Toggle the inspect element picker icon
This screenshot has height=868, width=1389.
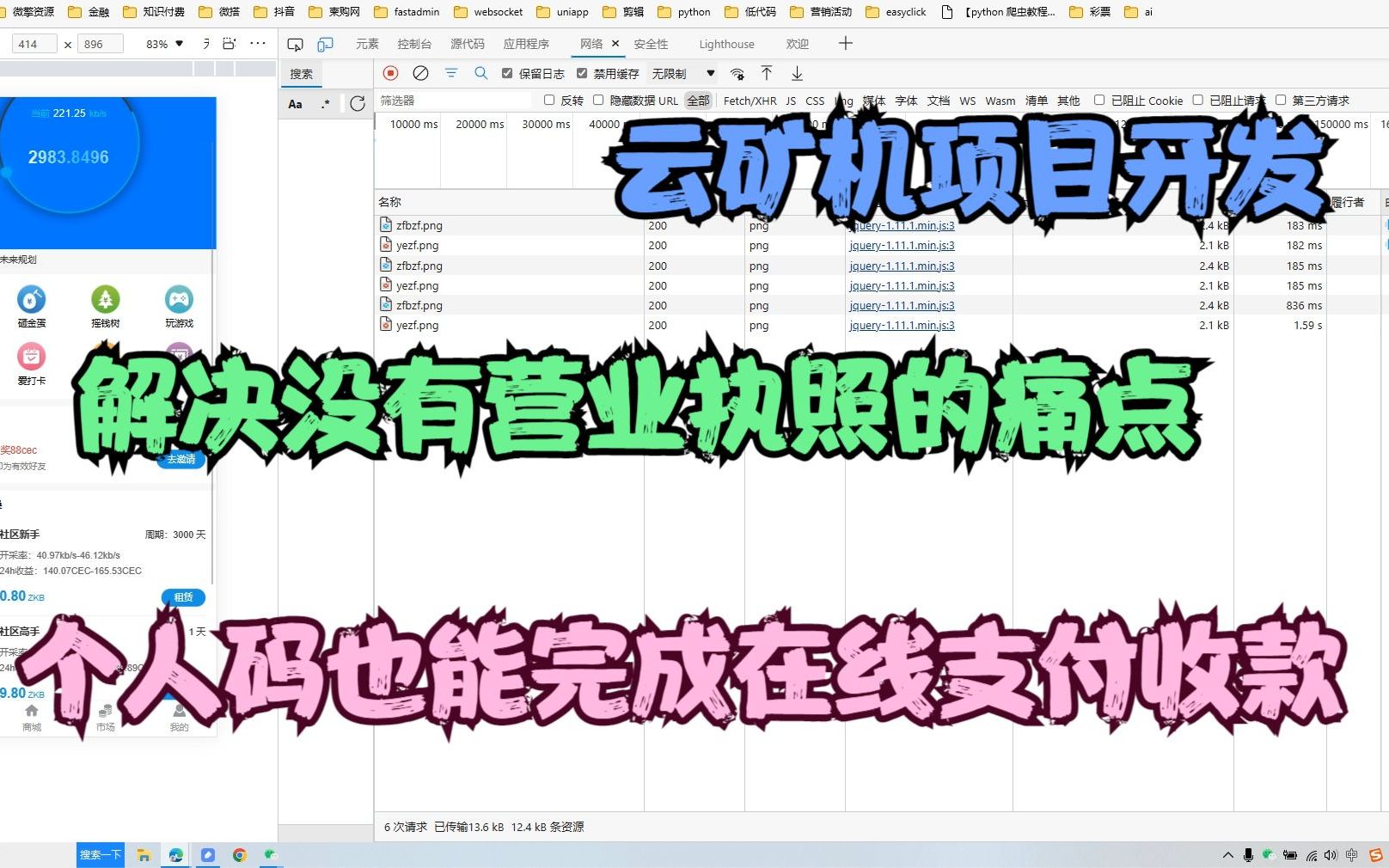coord(295,44)
